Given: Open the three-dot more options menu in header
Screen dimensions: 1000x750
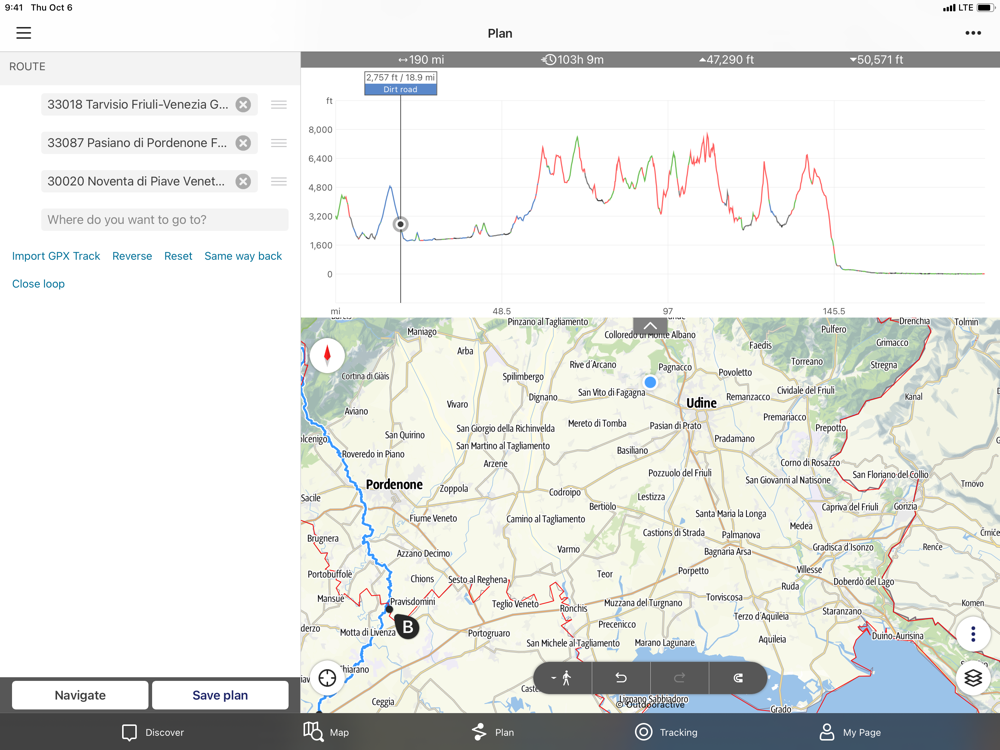Looking at the screenshot, I should (972, 33).
